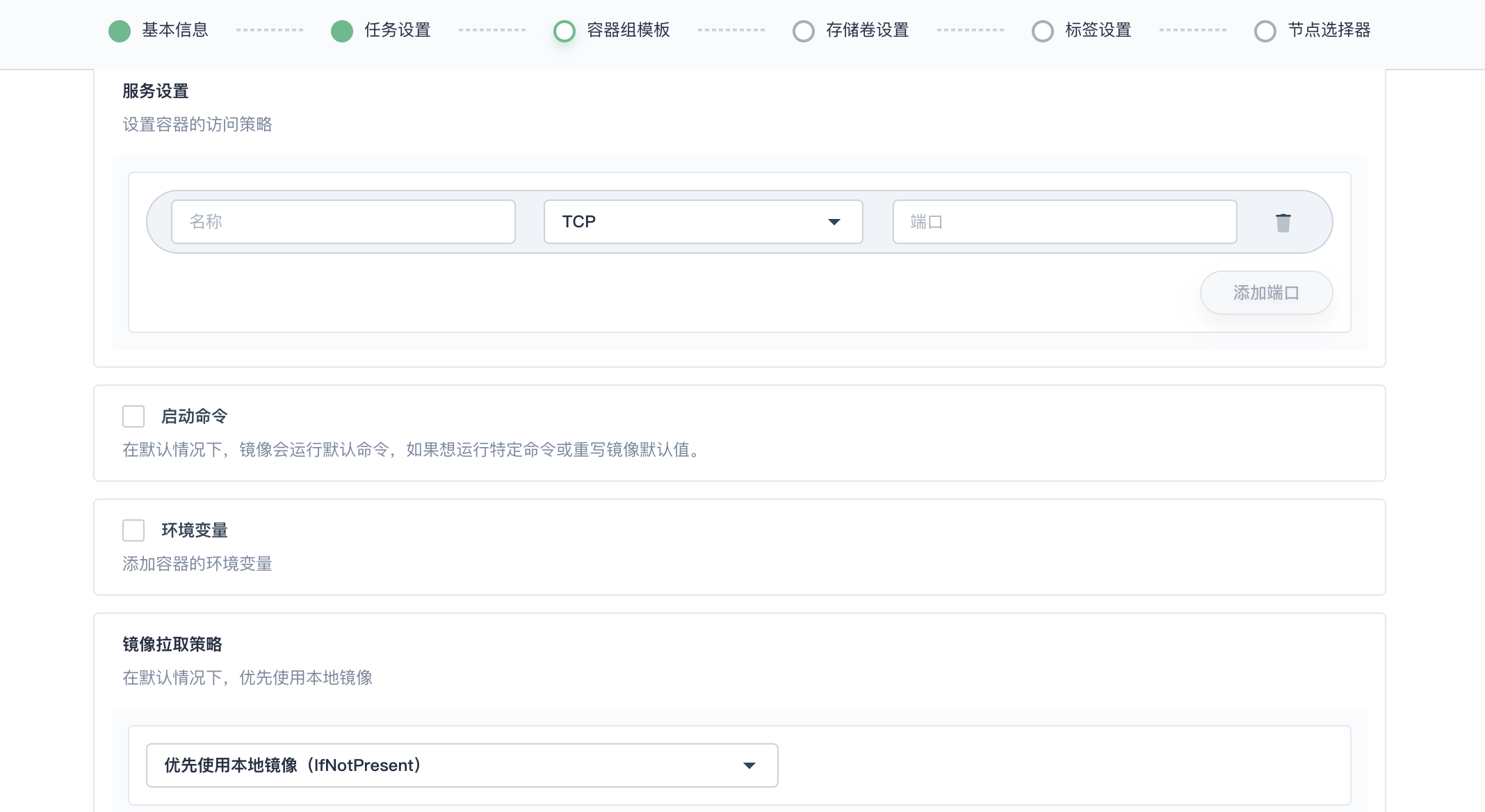Switch to 节点选择器 step

pos(1313,31)
